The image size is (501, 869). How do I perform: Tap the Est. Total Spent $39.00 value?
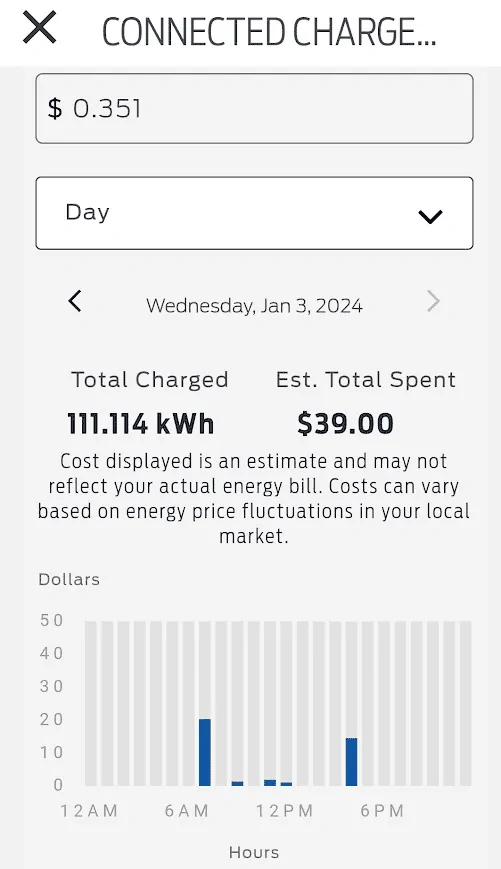pyautogui.click(x=345, y=424)
